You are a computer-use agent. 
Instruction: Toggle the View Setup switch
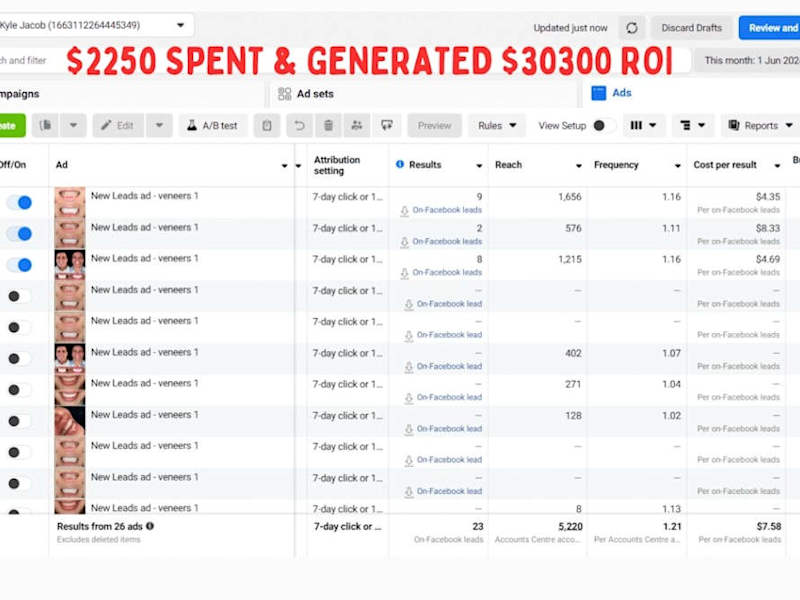point(604,126)
